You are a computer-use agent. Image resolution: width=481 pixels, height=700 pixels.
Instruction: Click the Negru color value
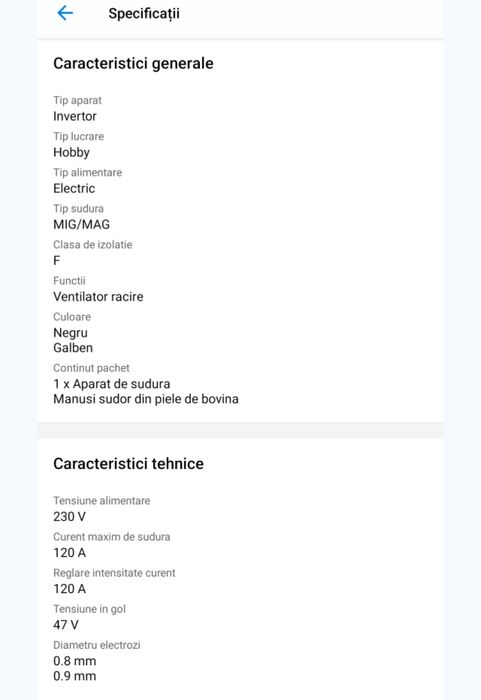coord(70,333)
